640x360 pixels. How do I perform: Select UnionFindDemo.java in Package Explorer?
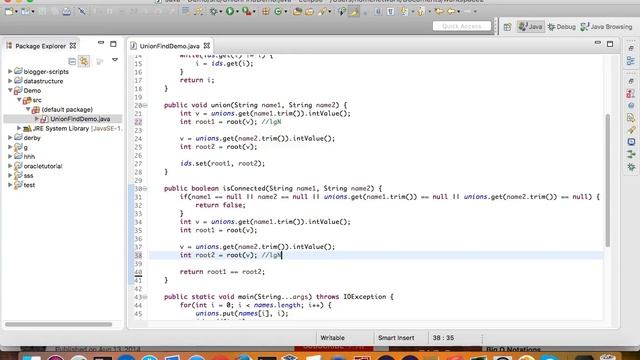point(80,119)
